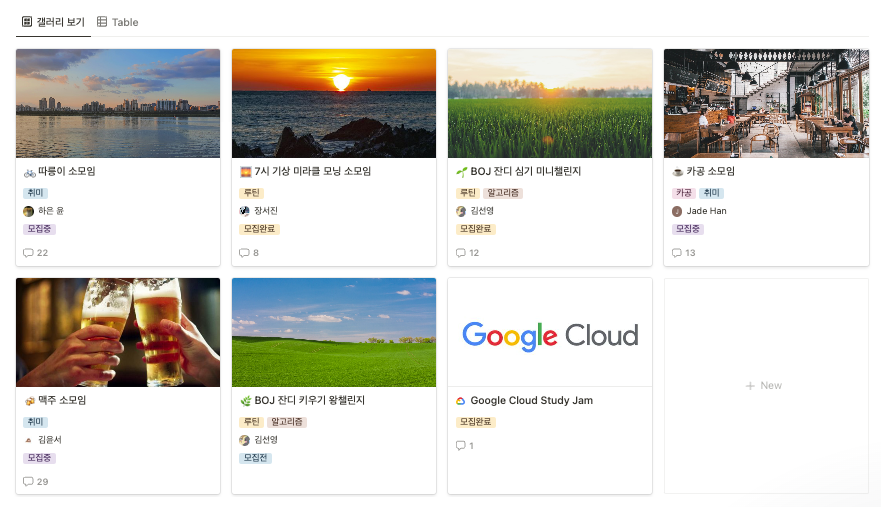Open the green grass field cover image
The height and width of the screenshot is (507, 881).
pos(550,103)
